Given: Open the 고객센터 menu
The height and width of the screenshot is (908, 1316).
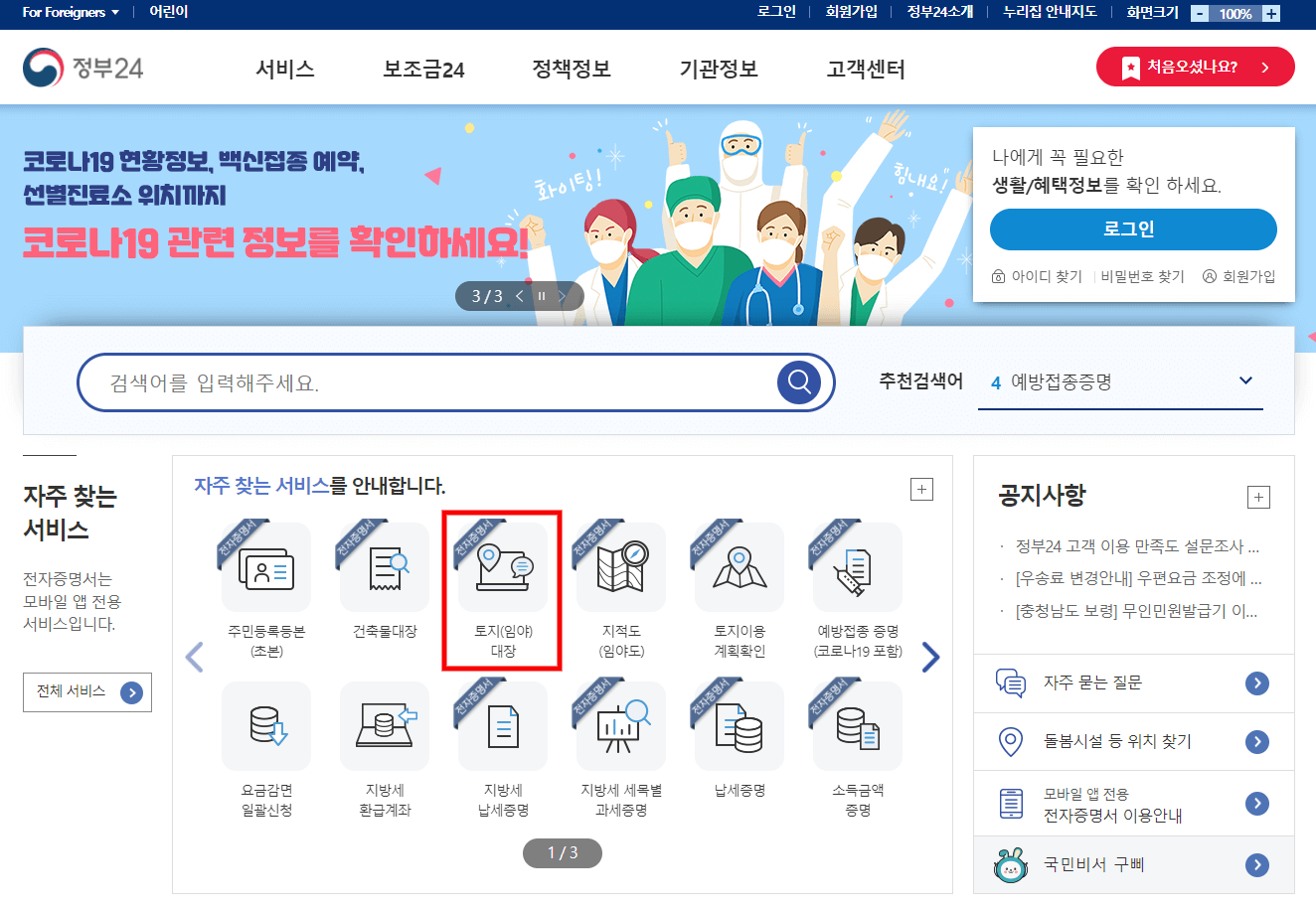Looking at the screenshot, I should [866, 69].
